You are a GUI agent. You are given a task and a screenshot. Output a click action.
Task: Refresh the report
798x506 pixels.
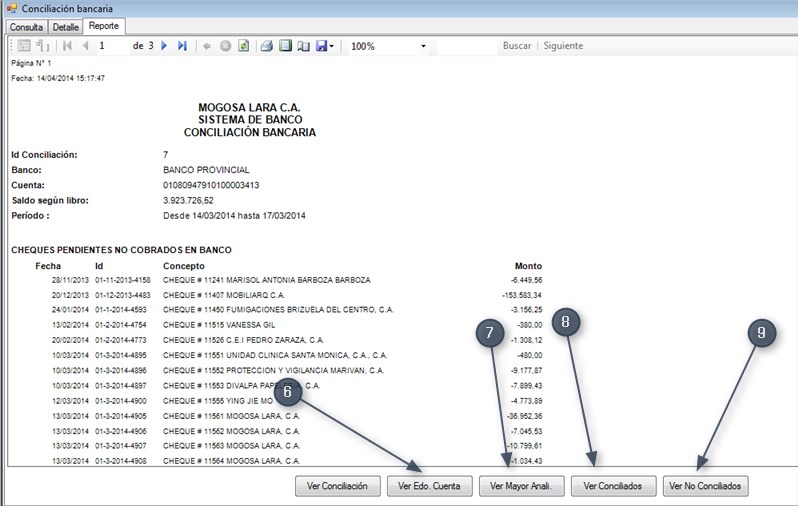(x=244, y=46)
